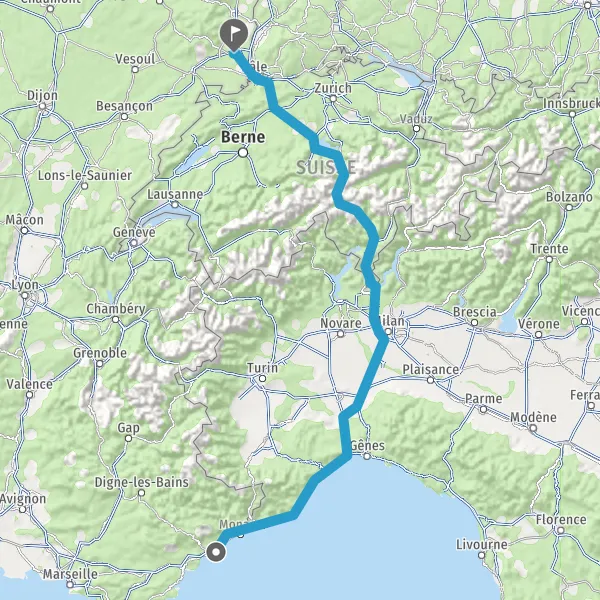
Task: Click the Zurich city dot
Action: [333, 99]
